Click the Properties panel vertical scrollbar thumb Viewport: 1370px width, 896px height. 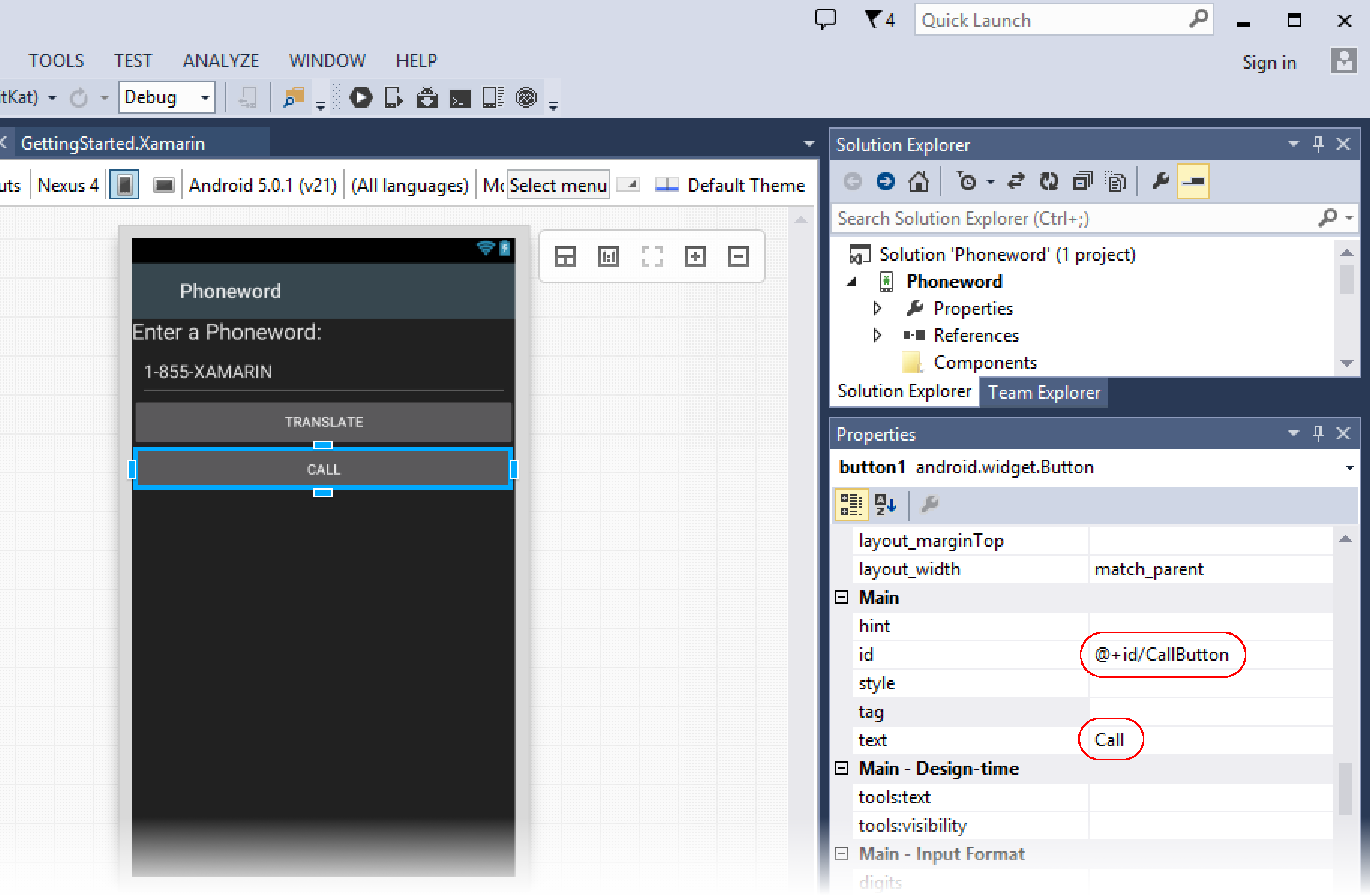(1345, 788)
